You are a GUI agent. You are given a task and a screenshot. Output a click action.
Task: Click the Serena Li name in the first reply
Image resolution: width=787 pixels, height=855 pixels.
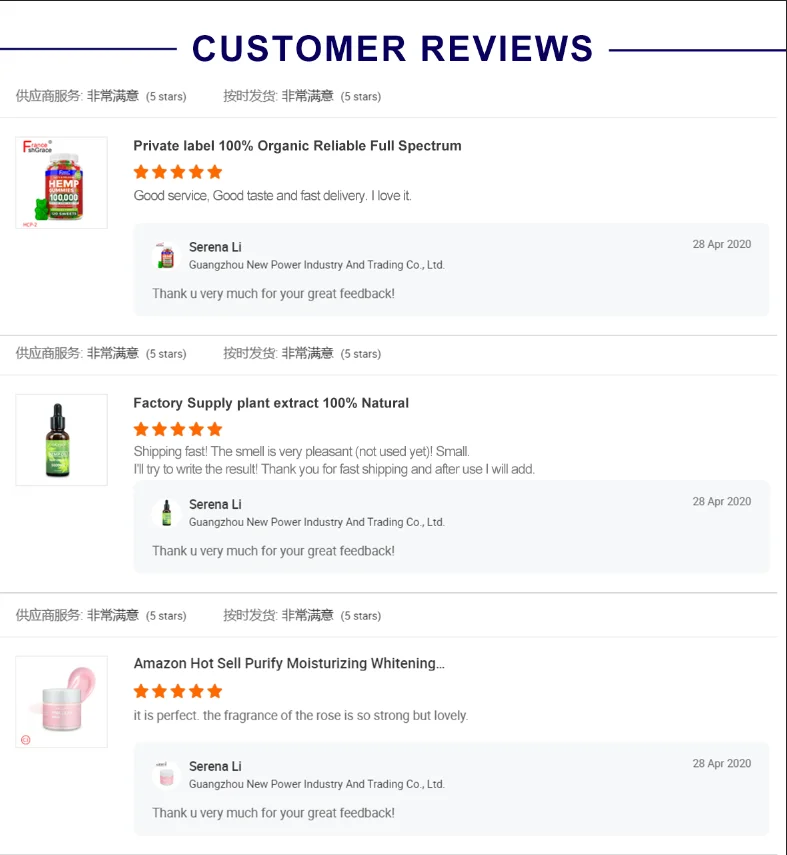(215, 247)
